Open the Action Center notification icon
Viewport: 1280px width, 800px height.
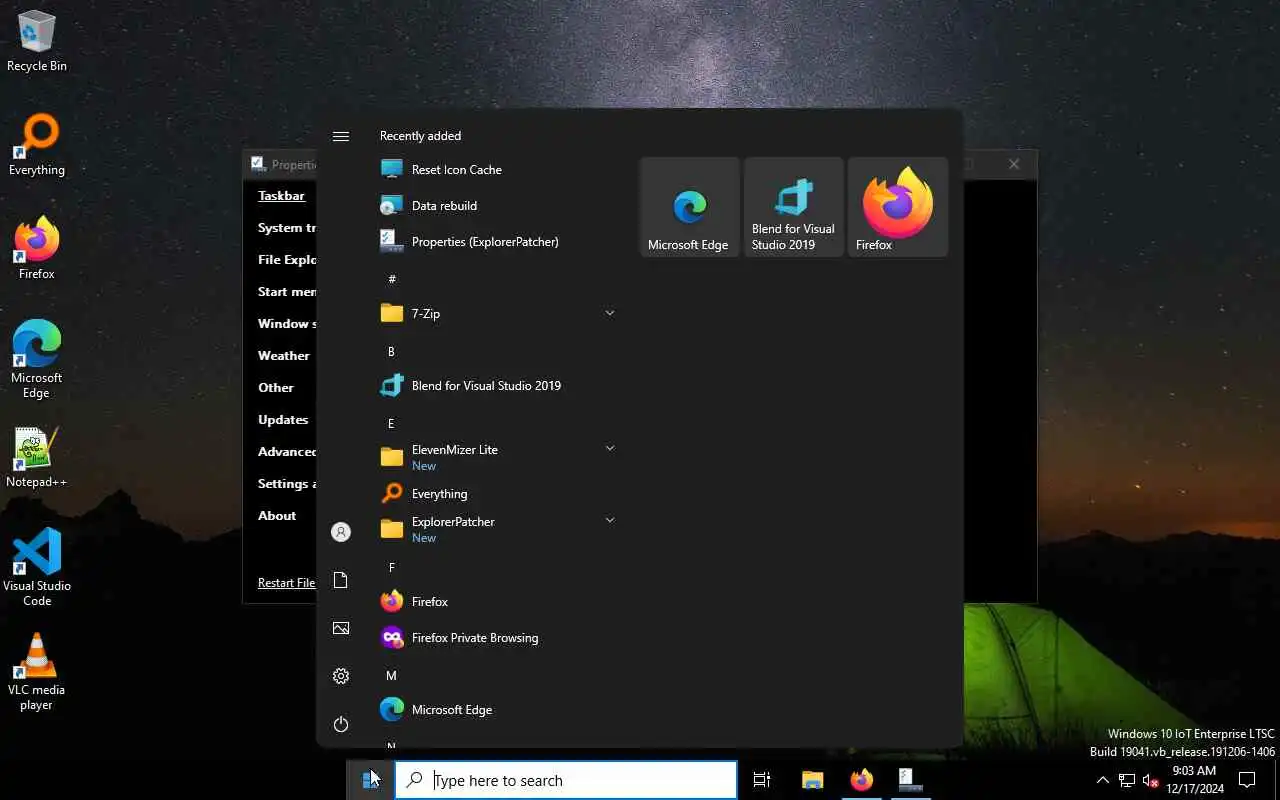(x=1247, y=780)
